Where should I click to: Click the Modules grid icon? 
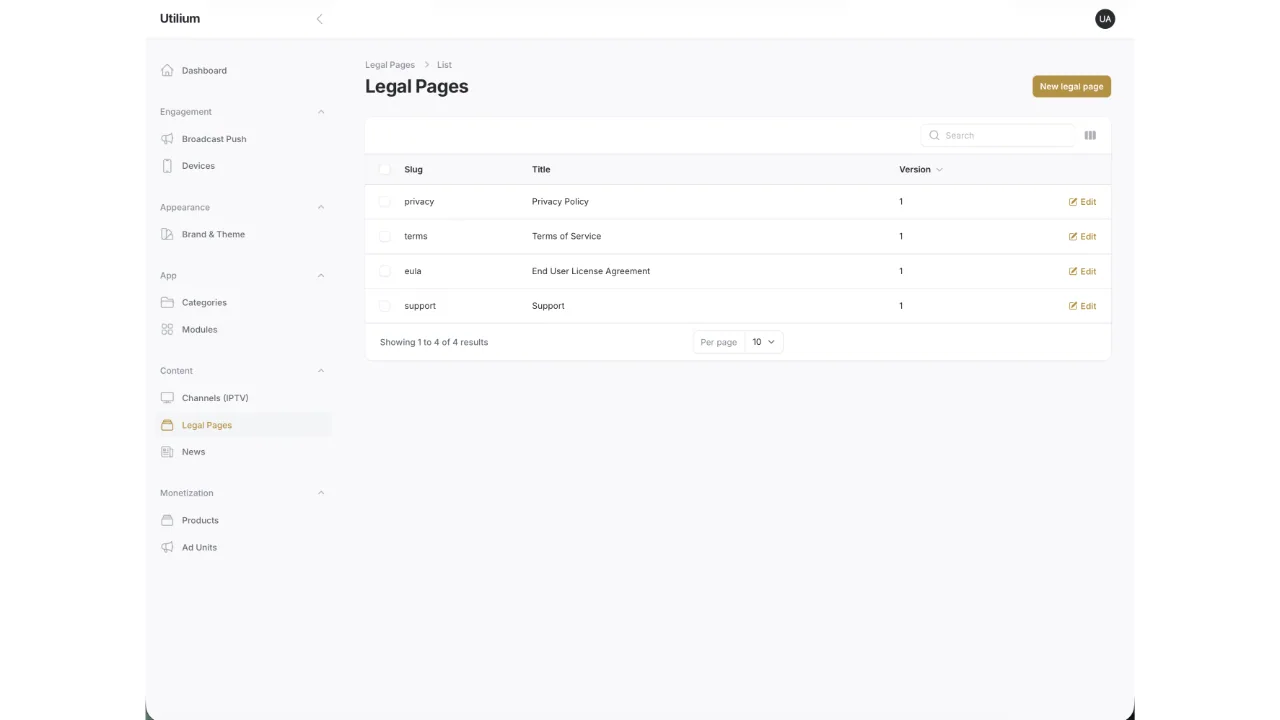[167, 329]
